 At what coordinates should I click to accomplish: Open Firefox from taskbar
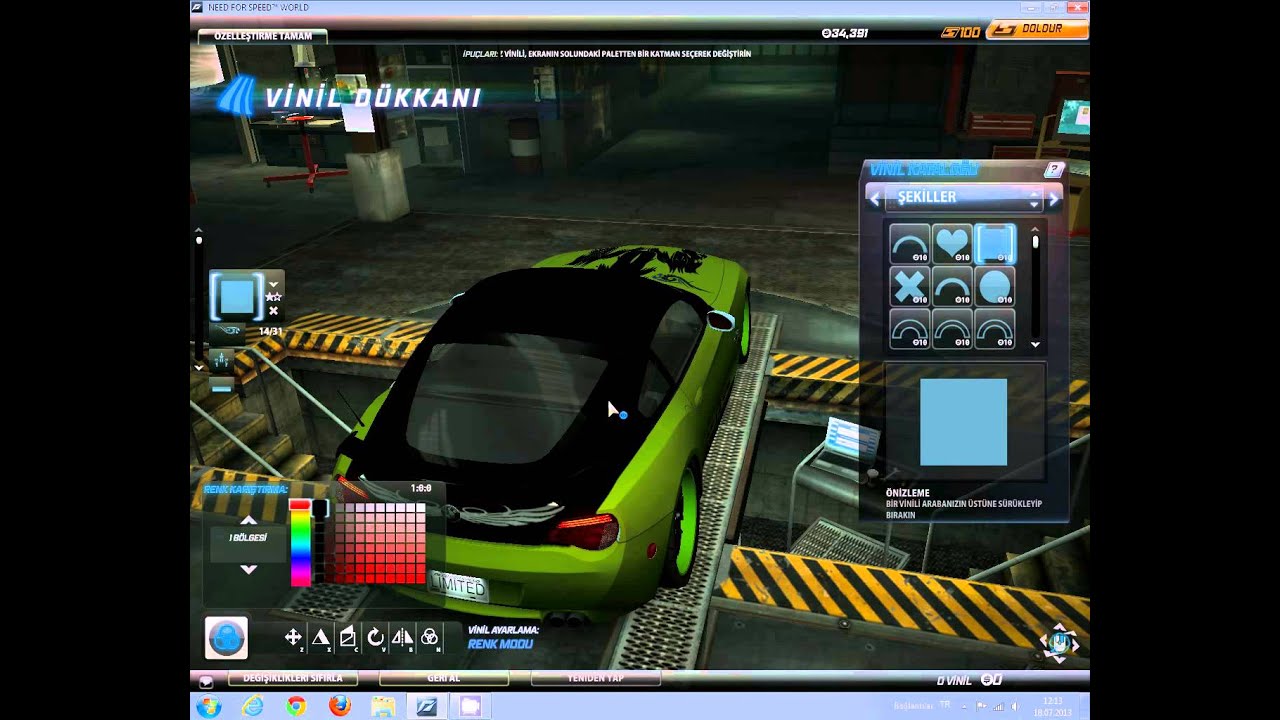click(x=340, y=706)
